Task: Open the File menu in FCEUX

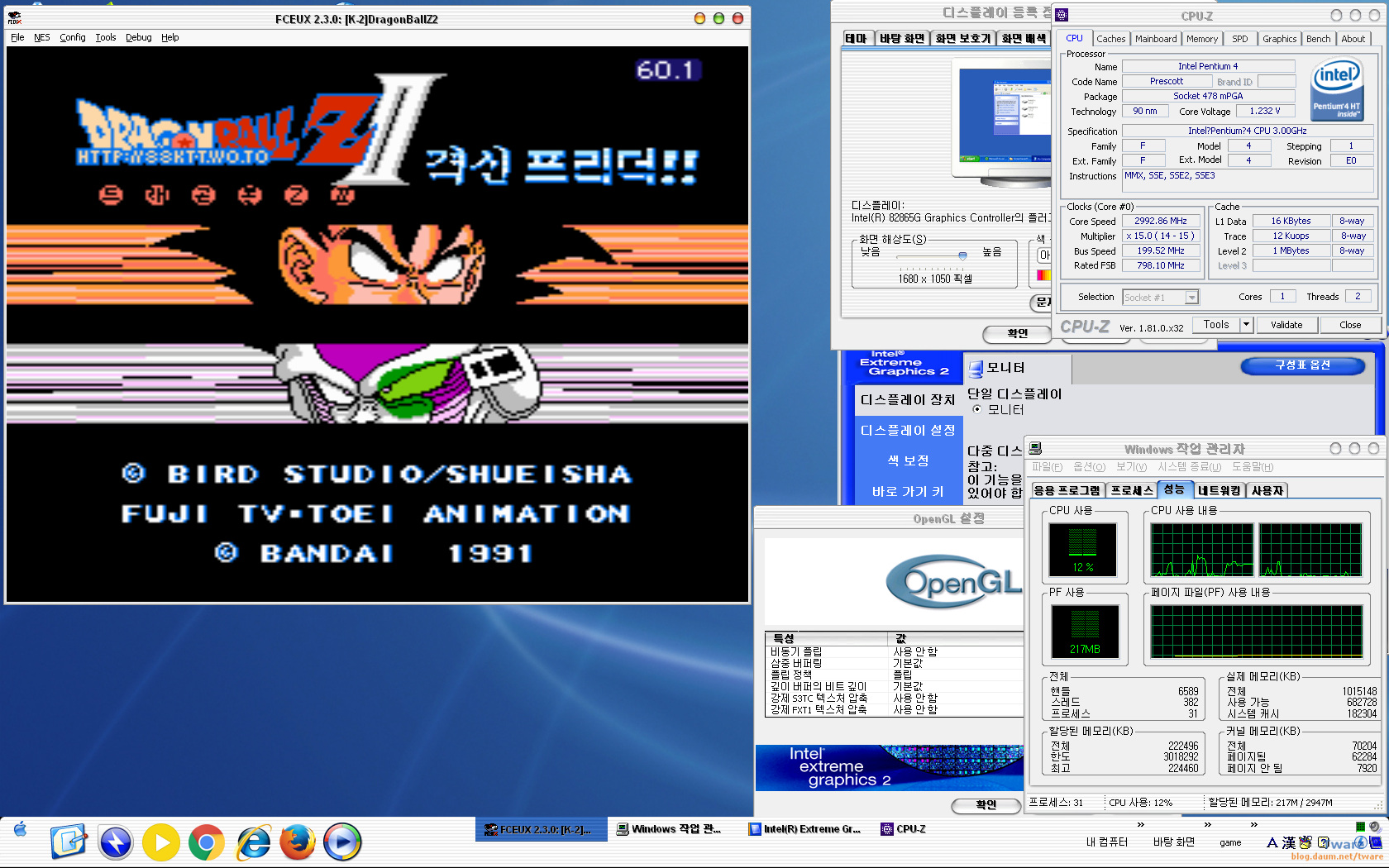Action: pyautogui.click(x=17, y=37)
